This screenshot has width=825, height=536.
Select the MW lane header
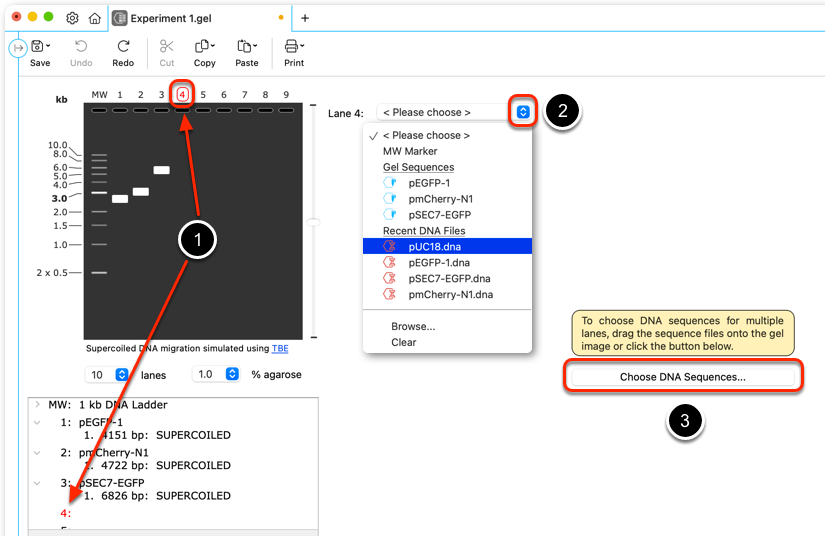point(99,95)
